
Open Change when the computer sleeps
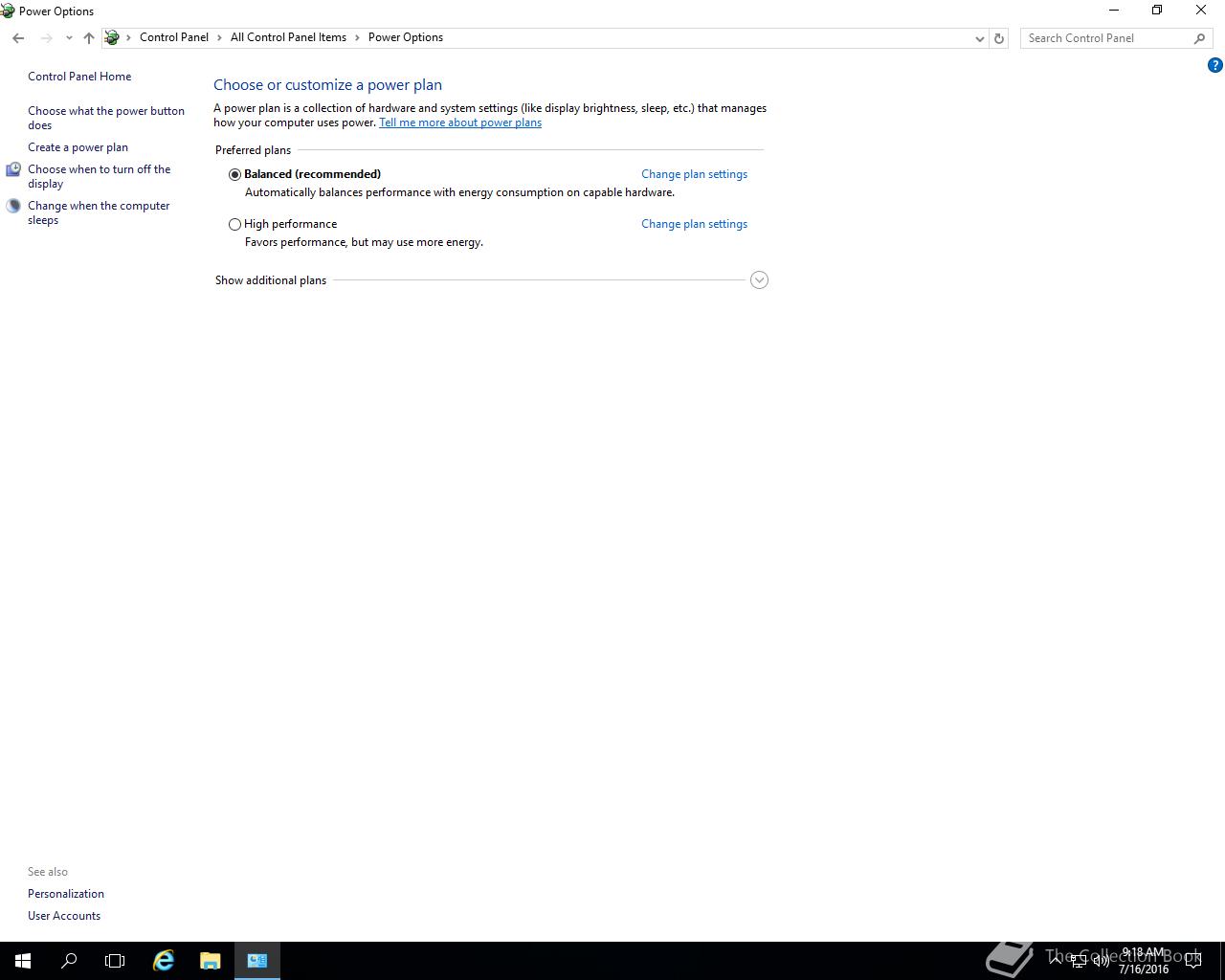click(x=99, y=212)
